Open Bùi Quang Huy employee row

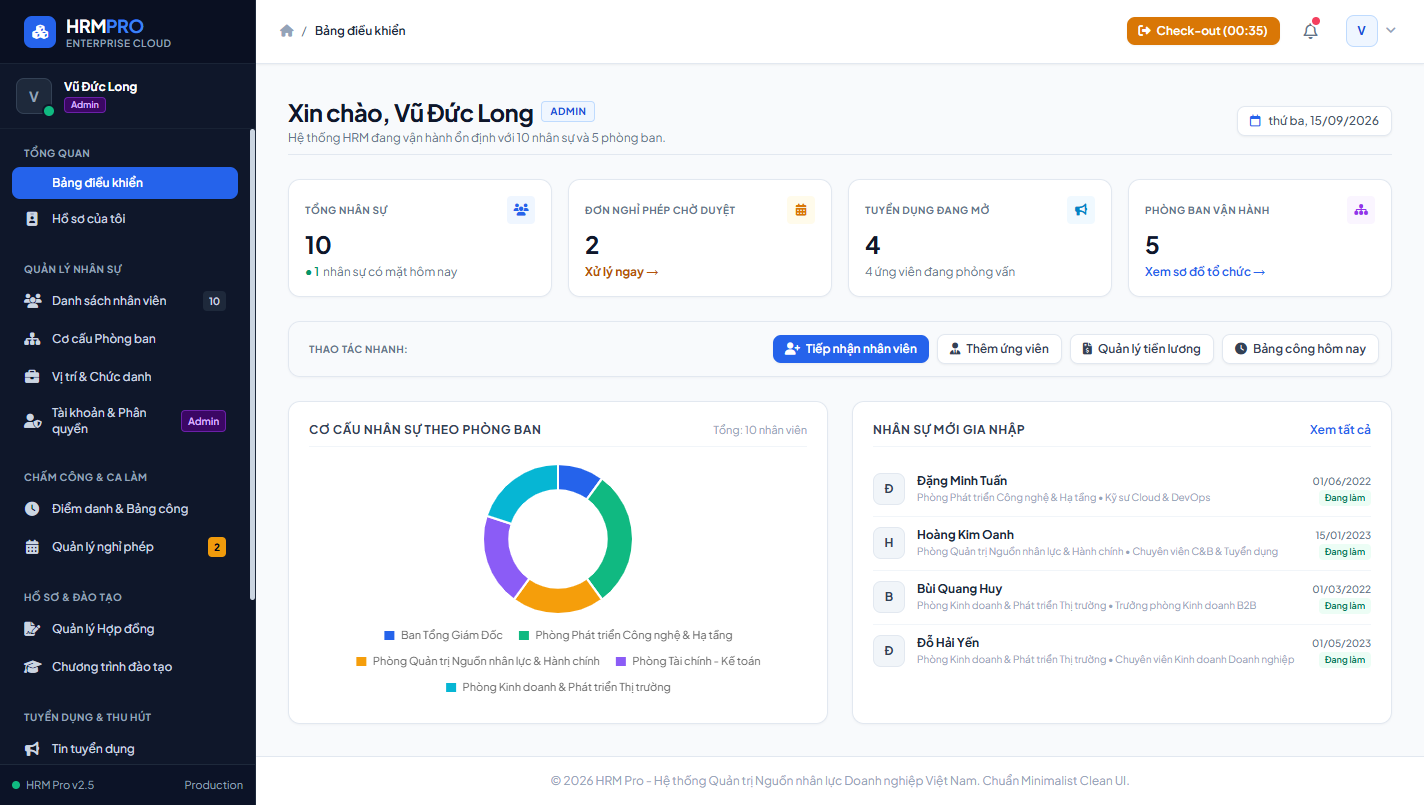point(1122,596)
